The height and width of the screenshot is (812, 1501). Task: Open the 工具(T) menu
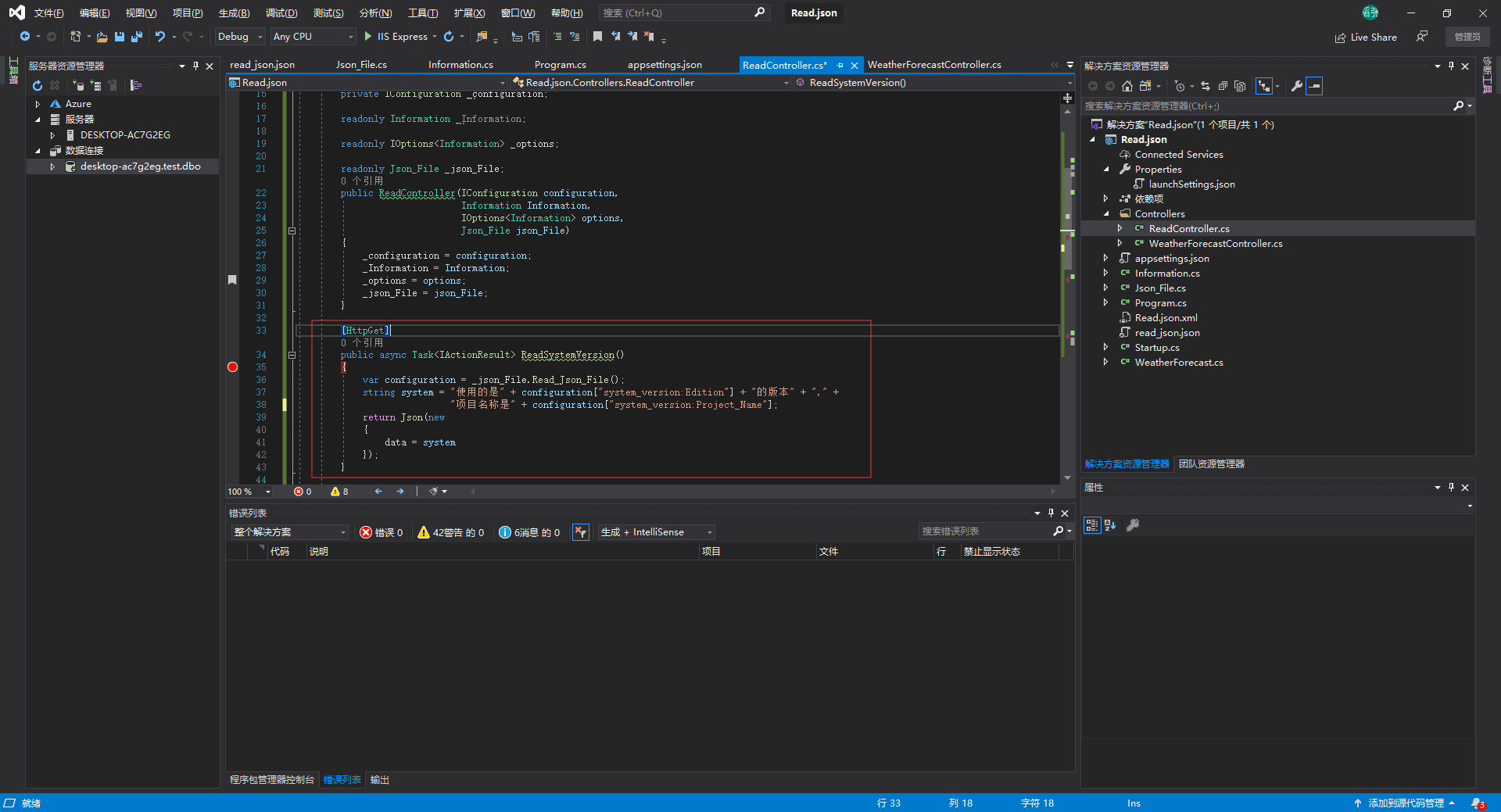point(423,13)
